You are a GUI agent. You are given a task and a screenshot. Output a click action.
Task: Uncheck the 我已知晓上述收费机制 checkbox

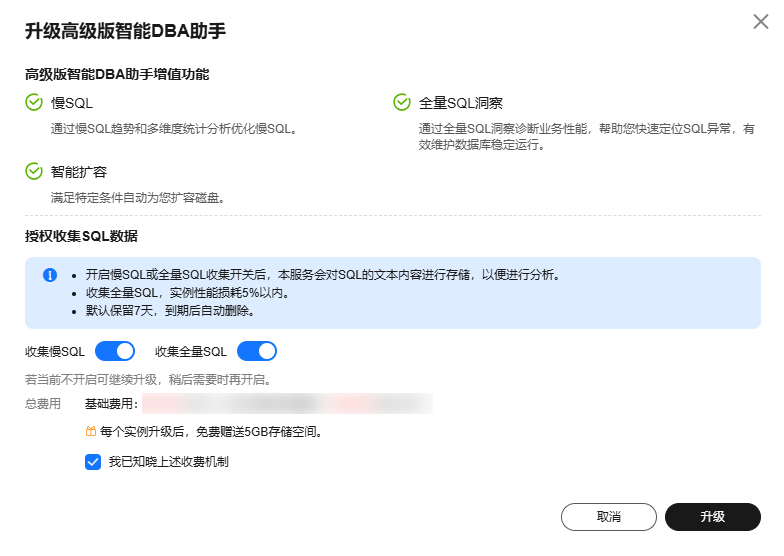pyautogui.click(x=93, y=462)
